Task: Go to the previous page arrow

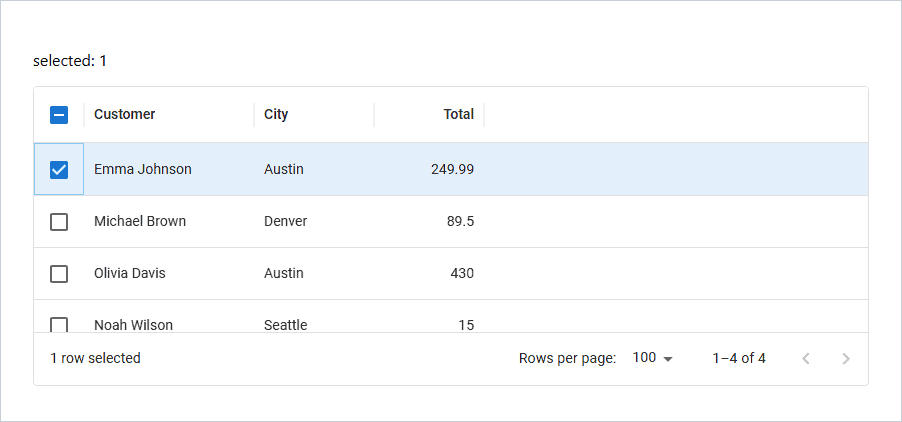Action: [x=806, y=359]
